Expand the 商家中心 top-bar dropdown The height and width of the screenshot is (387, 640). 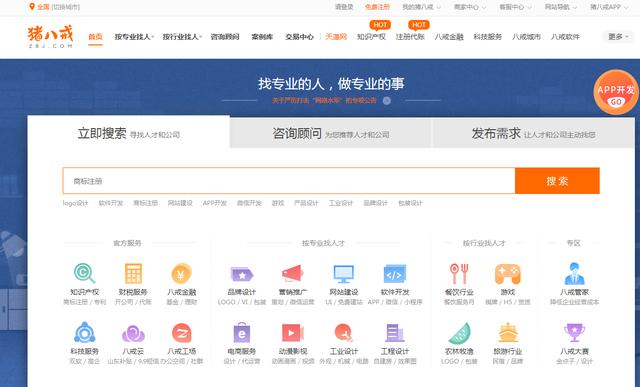pyautogui.click(x=470, y=7)
